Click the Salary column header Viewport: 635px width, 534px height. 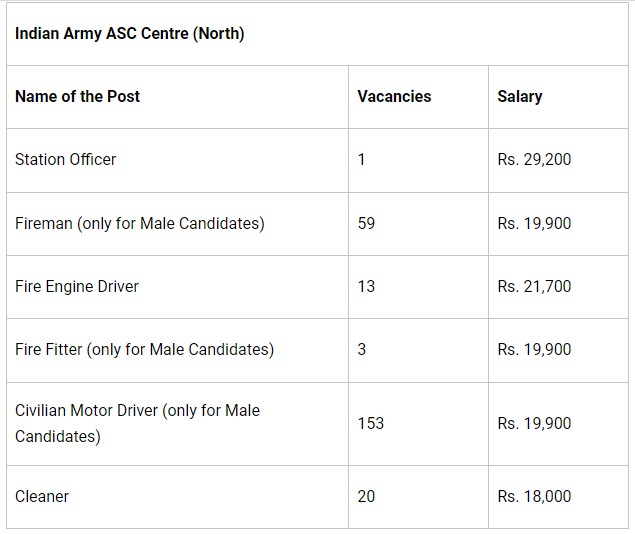coord(520,96)
